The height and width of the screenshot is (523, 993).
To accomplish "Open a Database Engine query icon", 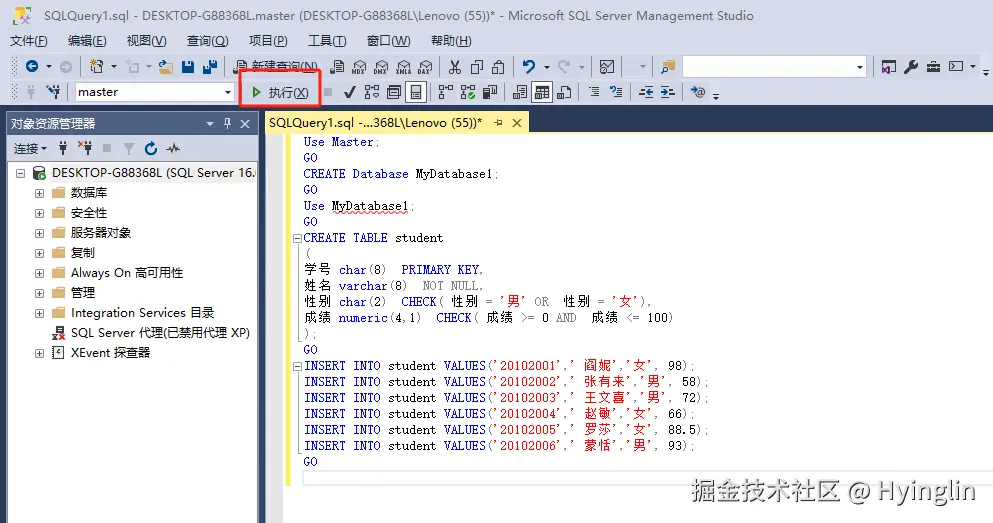I will pyautogui.click(x=338, y=66).
